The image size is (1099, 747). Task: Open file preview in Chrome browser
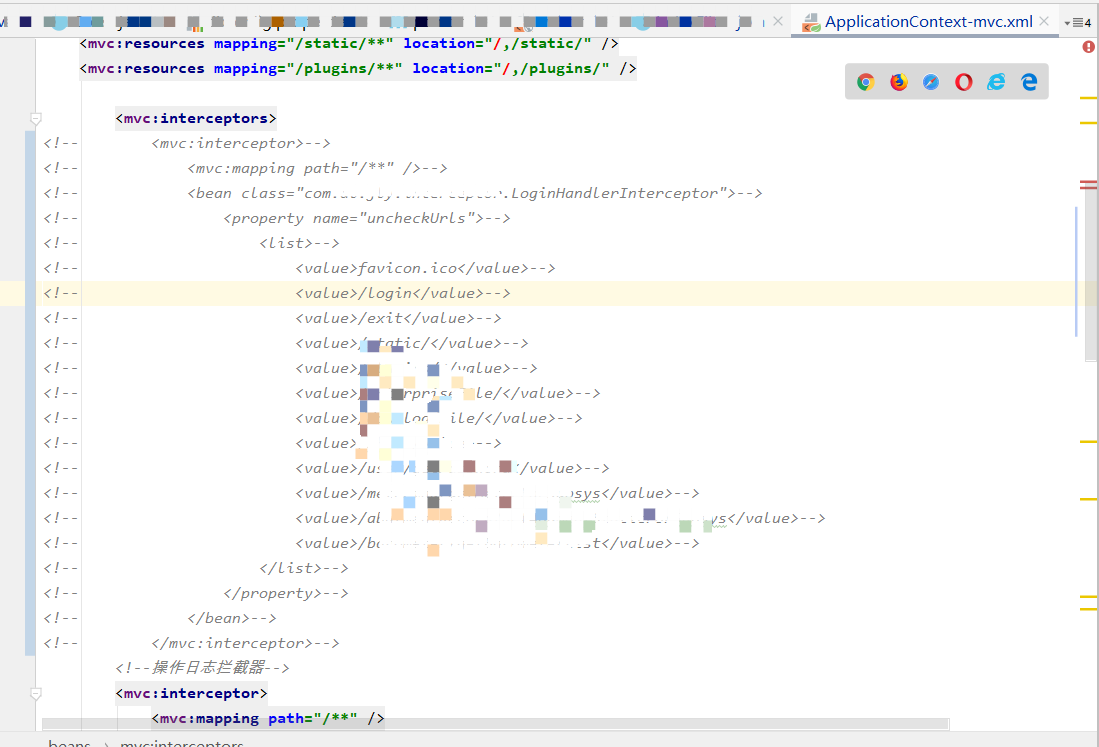point(866,82)
